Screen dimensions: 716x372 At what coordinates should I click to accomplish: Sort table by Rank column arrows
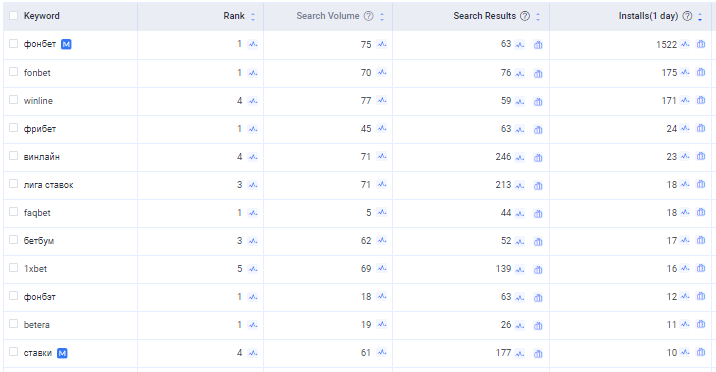(x=253, y=16)
